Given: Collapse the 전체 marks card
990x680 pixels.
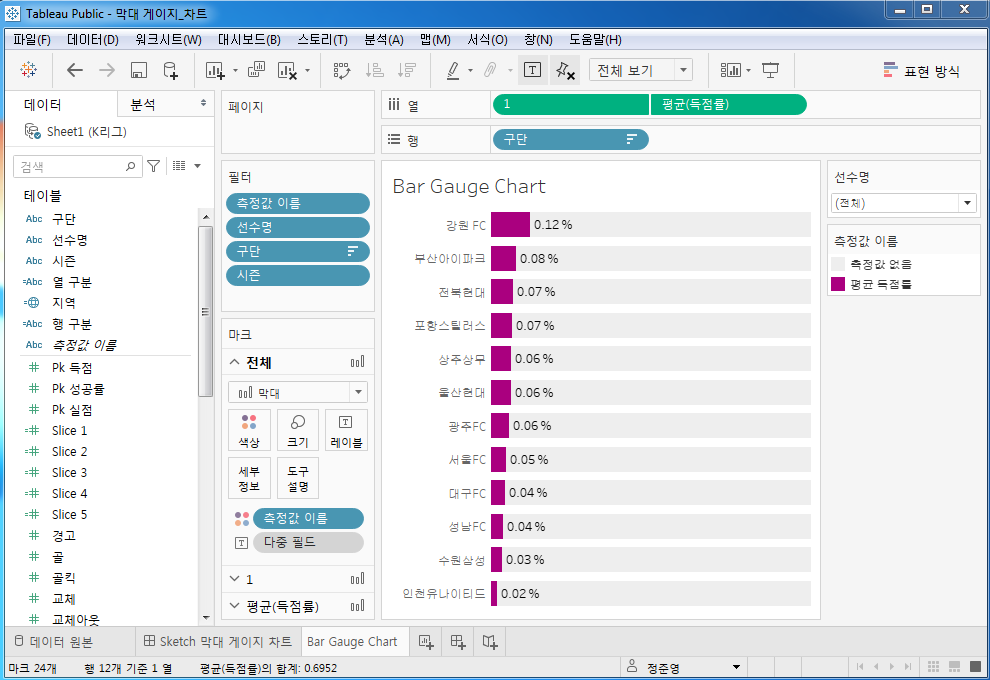Looking at the screenshot, I should (x=234, y=362).
